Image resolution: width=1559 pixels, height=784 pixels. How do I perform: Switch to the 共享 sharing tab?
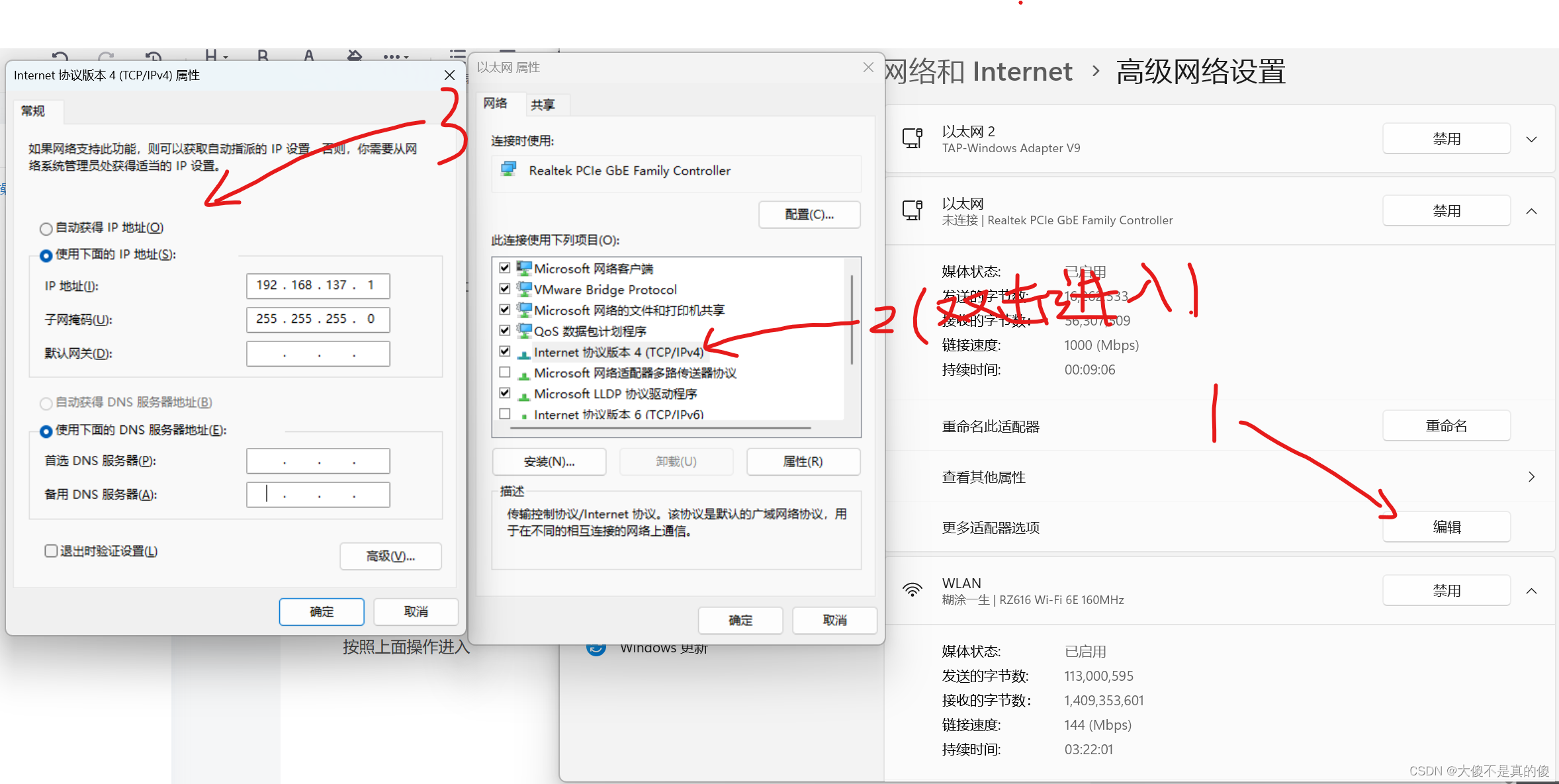543,105
